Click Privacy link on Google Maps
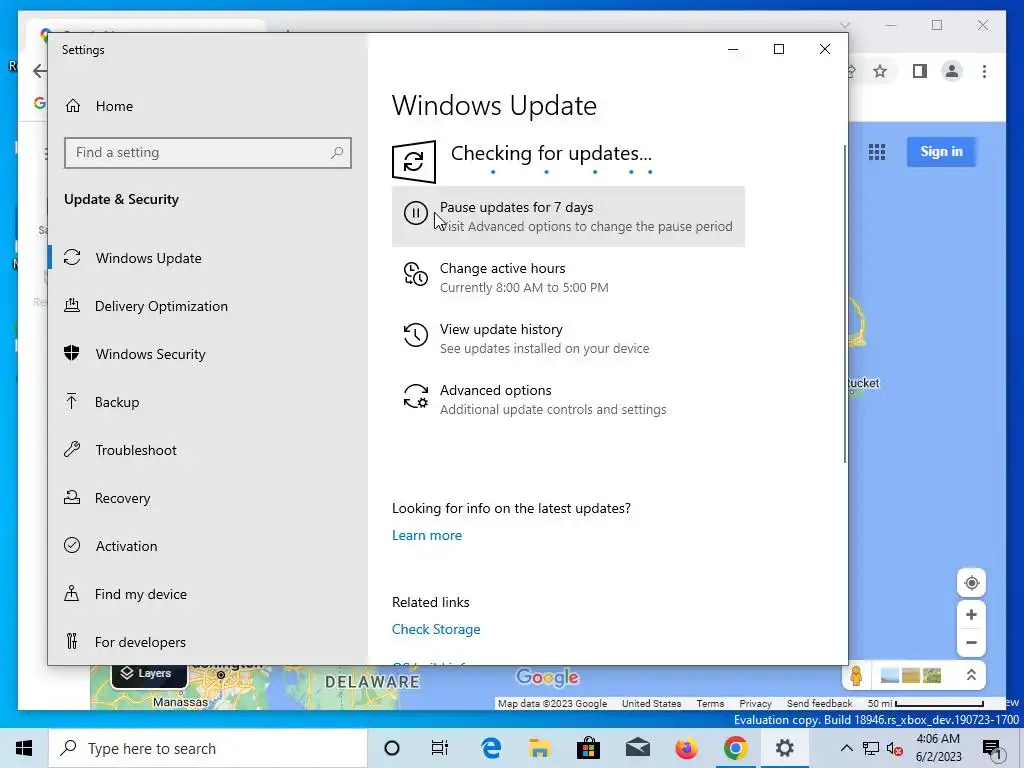The image size is (1024, 768). click(x=755, y=703)
